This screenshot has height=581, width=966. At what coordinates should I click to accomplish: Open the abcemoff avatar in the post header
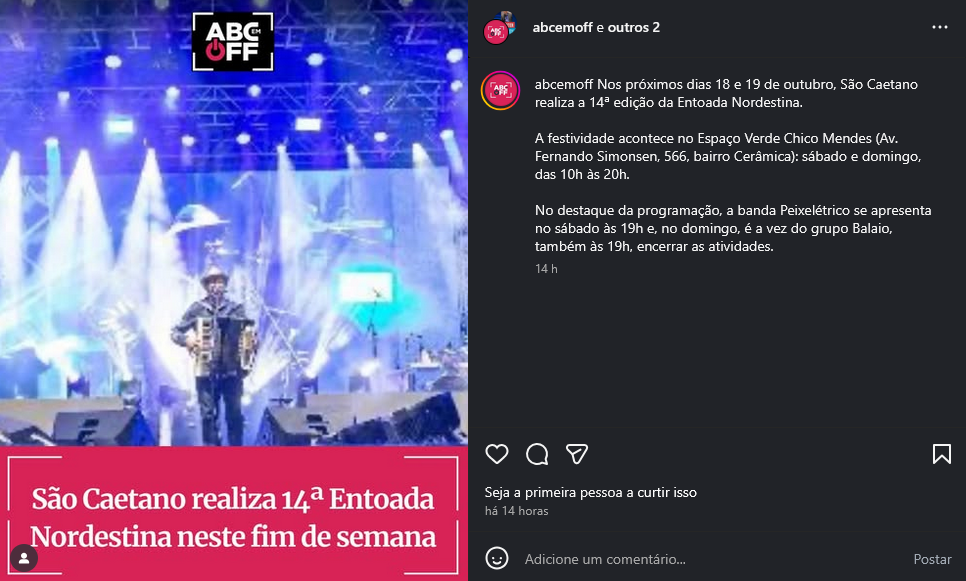[x=495, y=33]
